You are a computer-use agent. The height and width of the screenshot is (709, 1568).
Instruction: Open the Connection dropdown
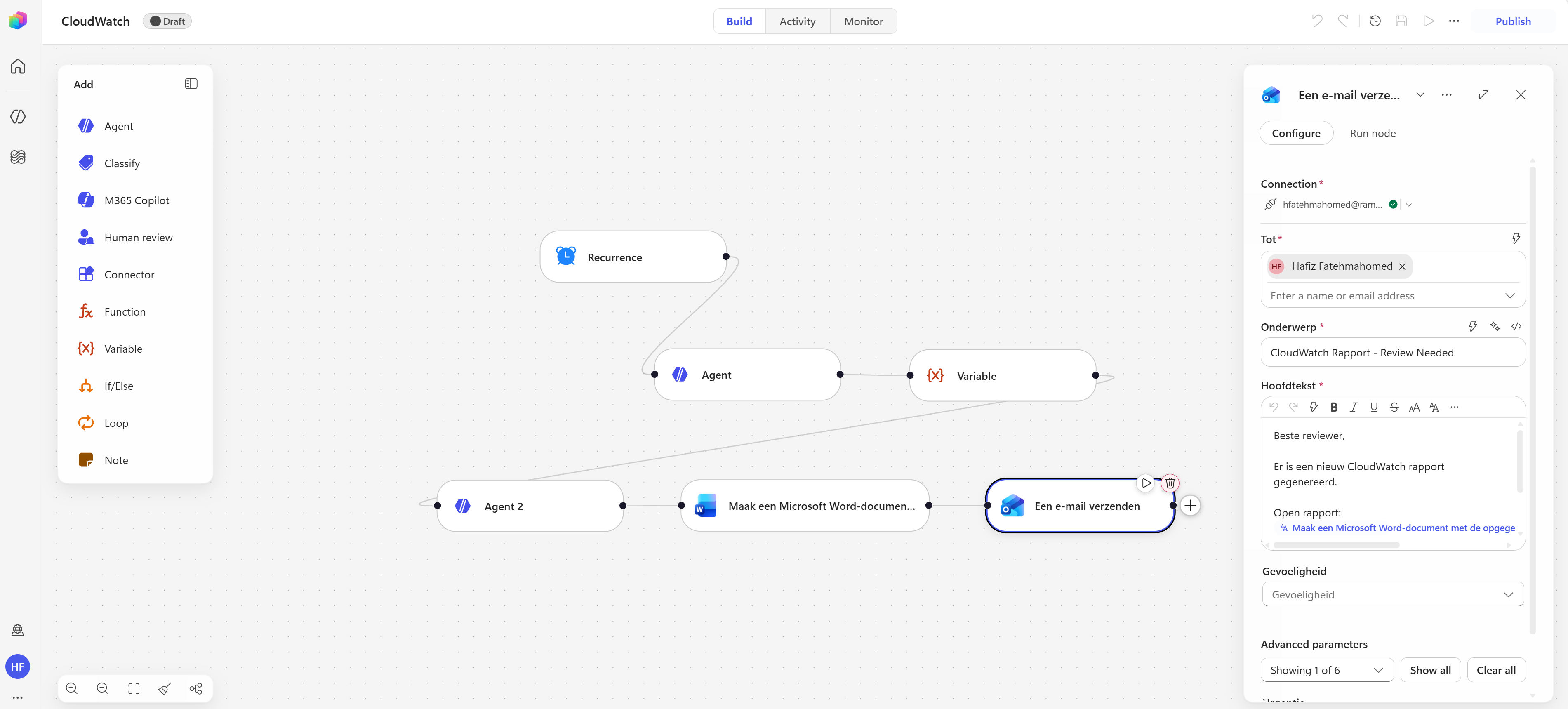(x=1408, y=205)
